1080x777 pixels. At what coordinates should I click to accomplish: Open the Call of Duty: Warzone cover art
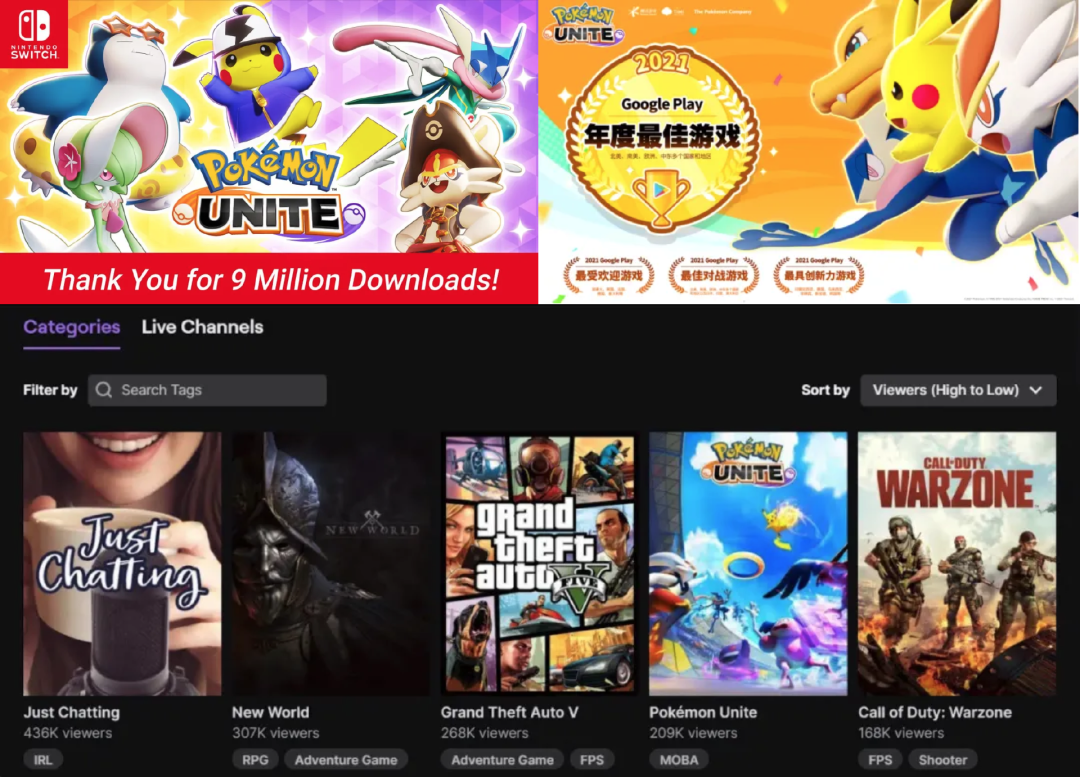(x=957, y=563)
